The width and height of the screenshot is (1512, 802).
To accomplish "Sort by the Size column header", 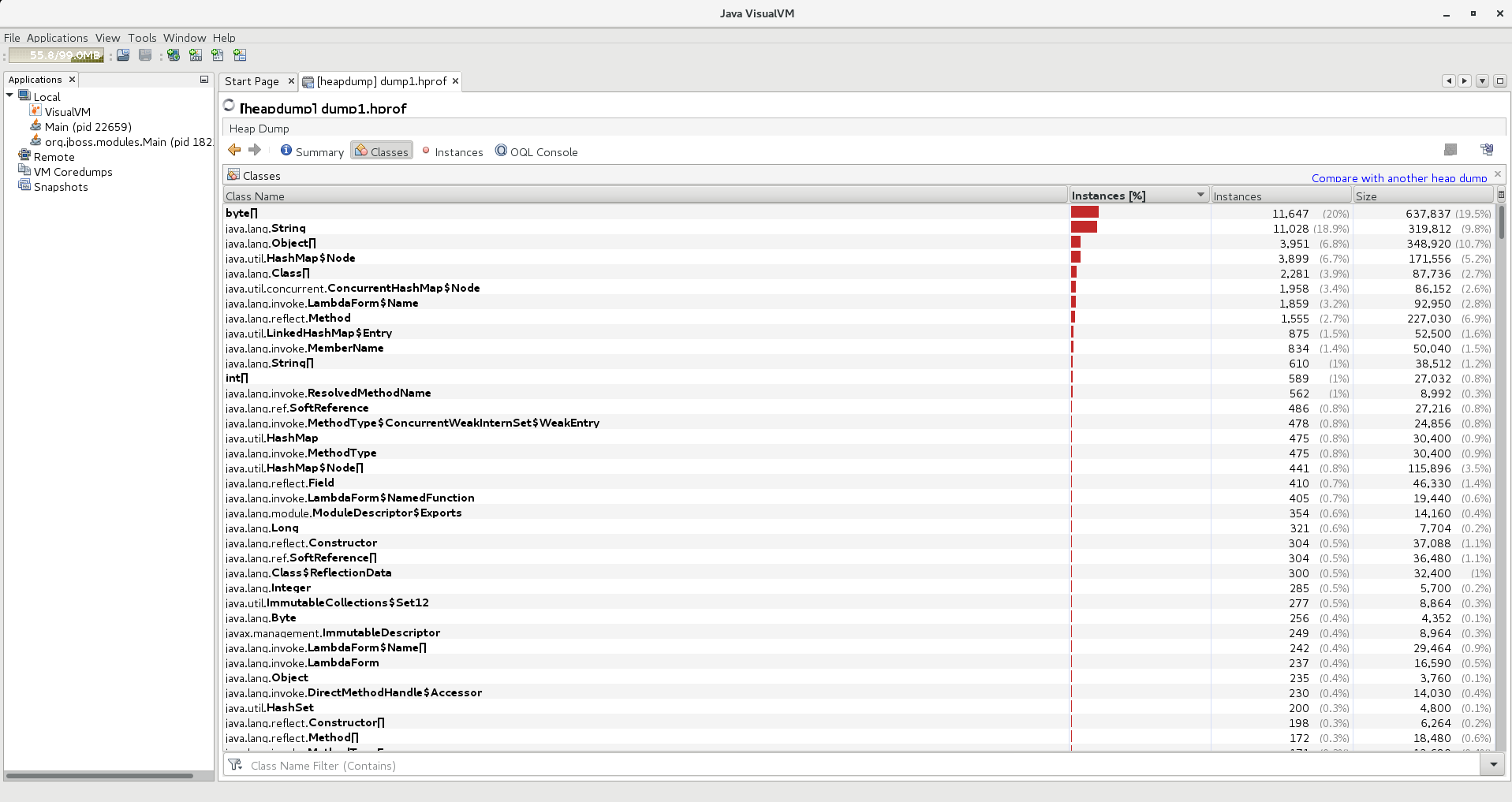I will coord(1423,196).
